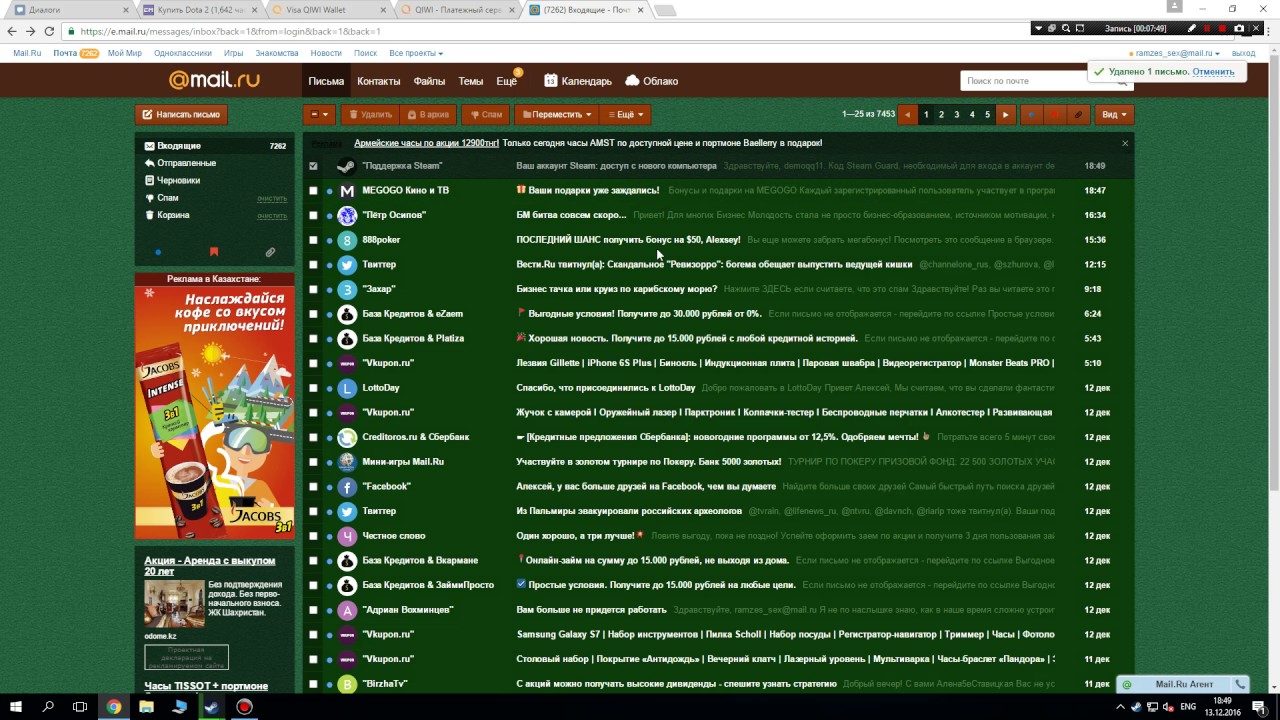The height and width of the screenshot is (720, 1280).
Task: Go to next page of messages
Action: click(1006, 114)
